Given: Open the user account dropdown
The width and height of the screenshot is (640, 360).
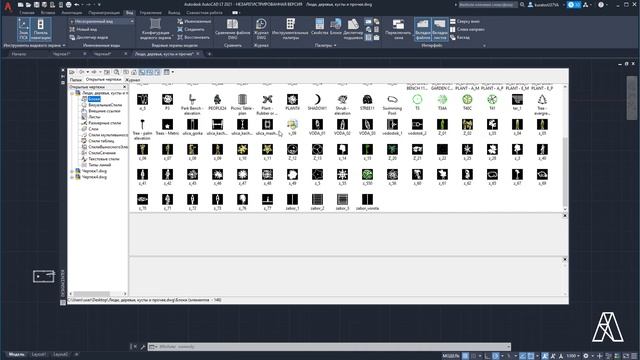Looking at the screenshot, I should coord(545,4).
